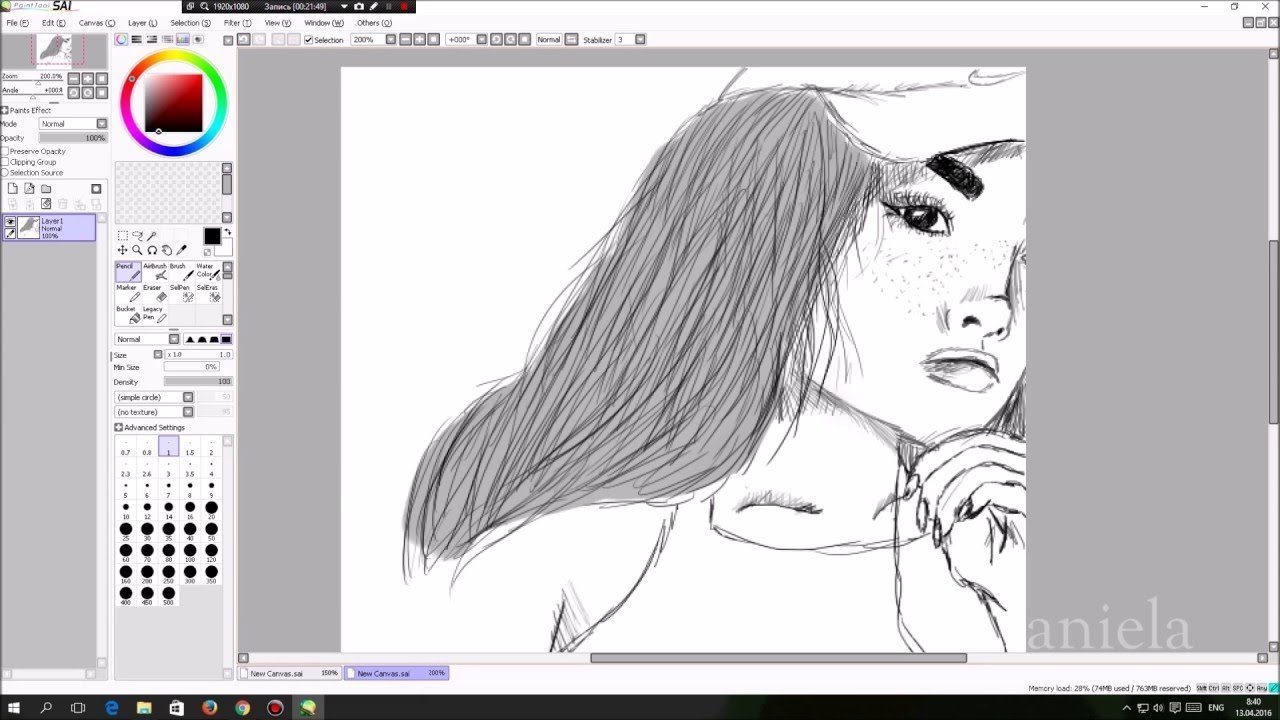Activate the Water Color tool
Viewport: 1280px width, 720px height.
[x=206, y=272]
